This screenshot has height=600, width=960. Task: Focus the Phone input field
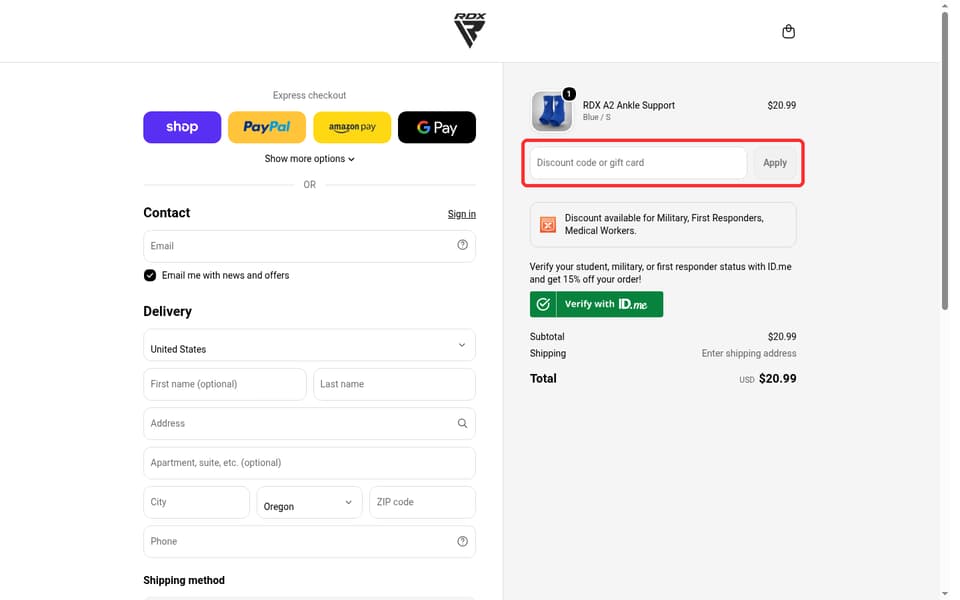pyautogui.click(x=309, y=542)
